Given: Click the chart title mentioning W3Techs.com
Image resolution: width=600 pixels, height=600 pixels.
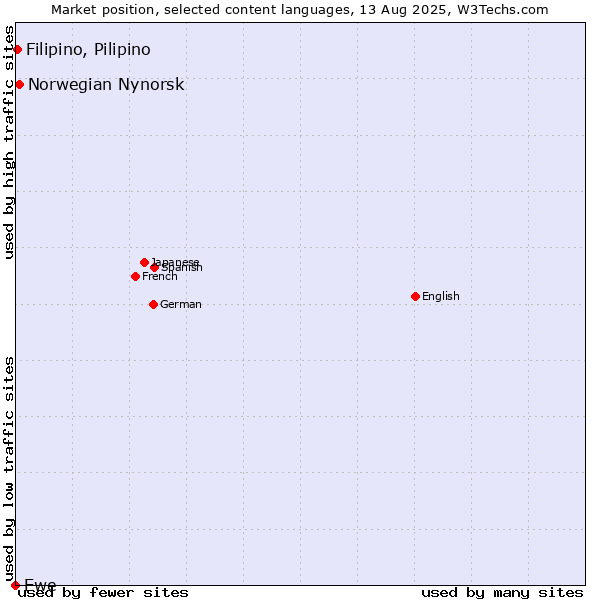Looking at the screenshot, I should 300,10.
